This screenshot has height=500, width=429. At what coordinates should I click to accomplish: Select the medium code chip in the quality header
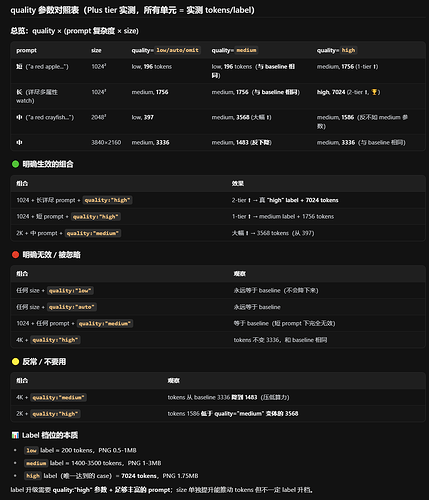[x=246, y=50]
